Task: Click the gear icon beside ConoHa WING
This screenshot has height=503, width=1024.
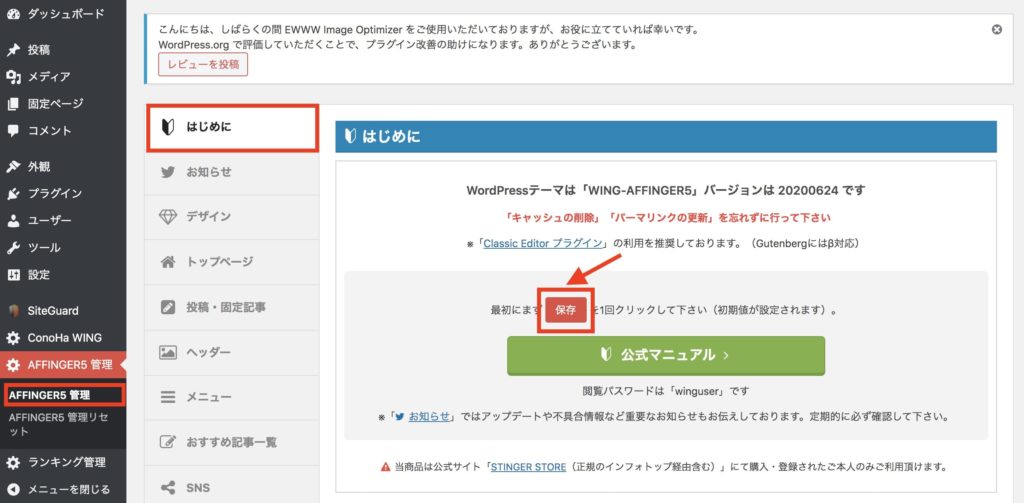Action: click(x=13, y=338)
